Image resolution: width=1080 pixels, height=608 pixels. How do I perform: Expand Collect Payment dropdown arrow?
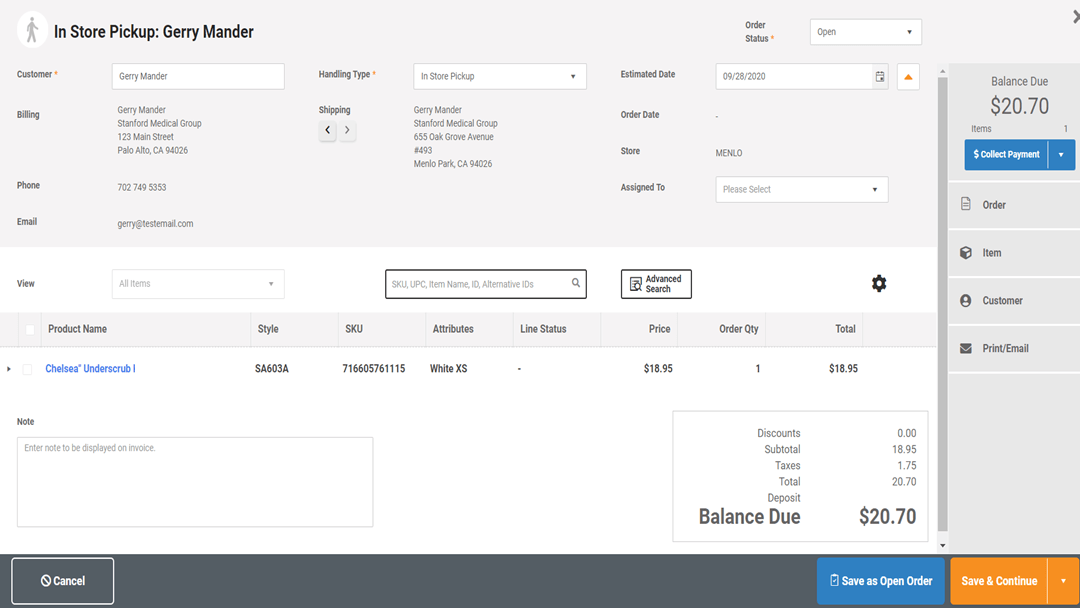point(1061,154)
